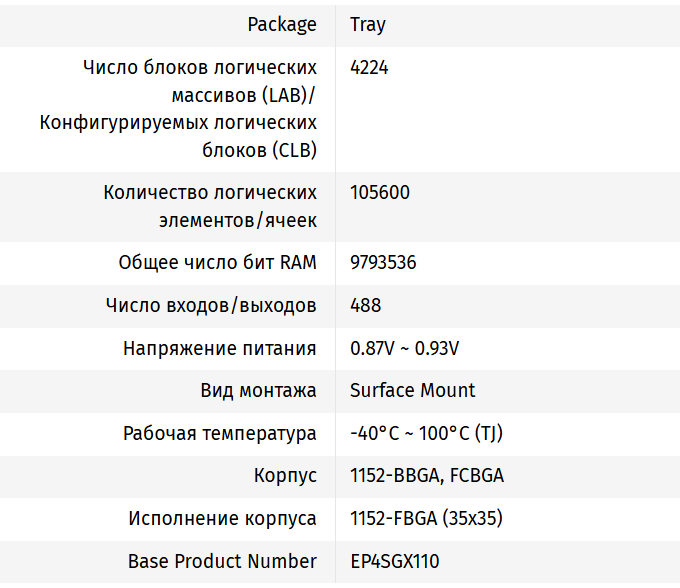Screen dimensions: 680x588
Task: Click the "Рабочая температура" label
Action: (x=220, y=433)
